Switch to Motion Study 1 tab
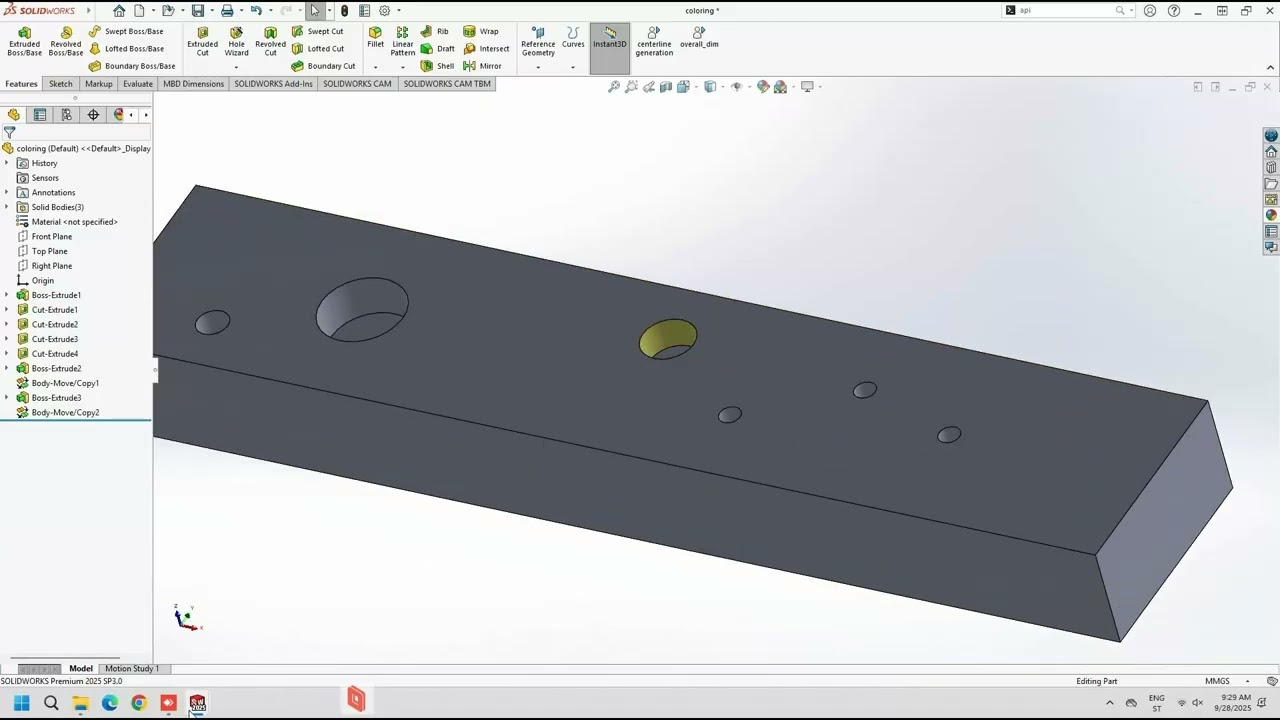Image resolution: width=1280 pixels, height=720 pixels. 132,668
